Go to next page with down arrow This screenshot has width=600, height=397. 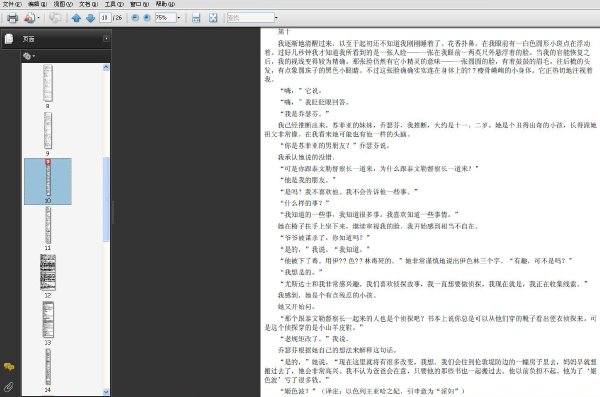tap(90, 18)
